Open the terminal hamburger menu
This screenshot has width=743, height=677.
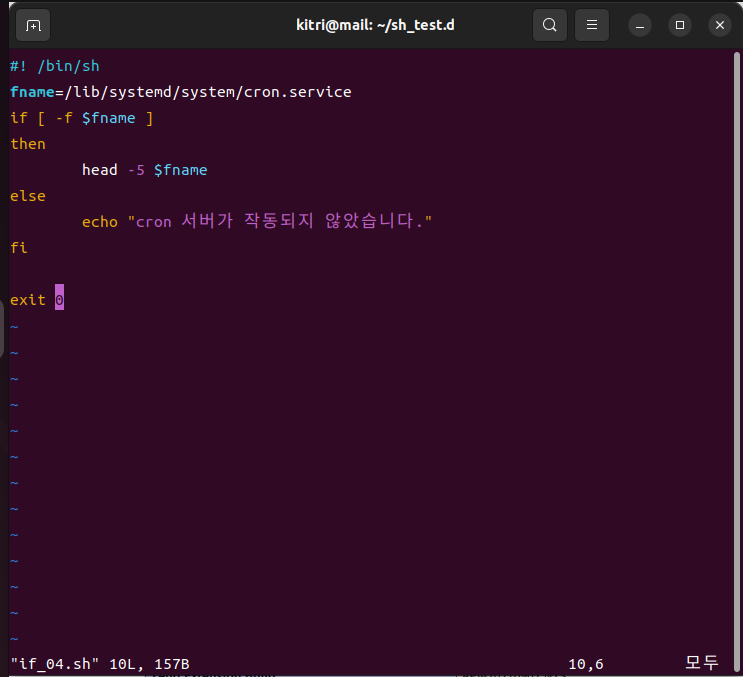click(592, 25)
